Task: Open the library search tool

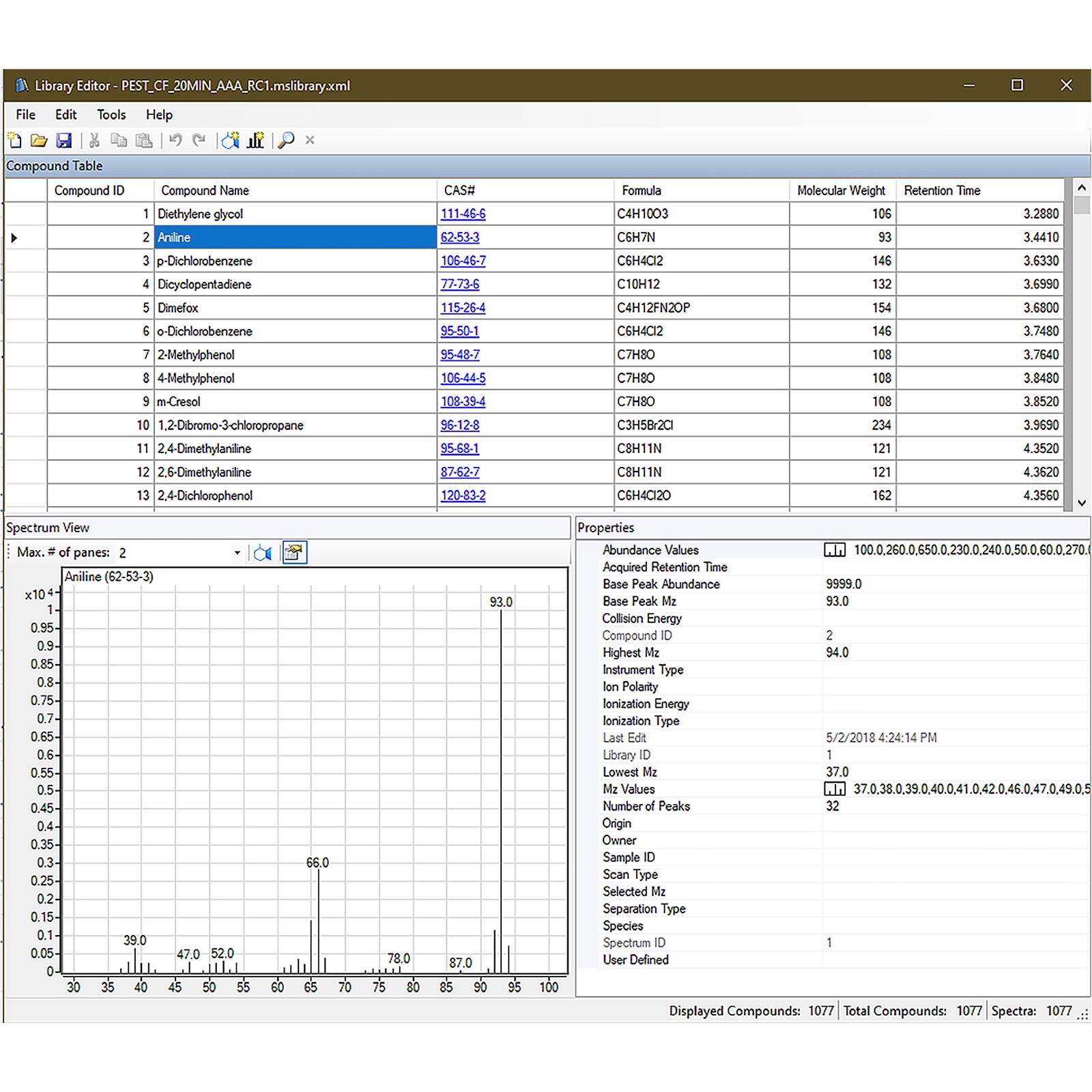Action: pos(287,140)
